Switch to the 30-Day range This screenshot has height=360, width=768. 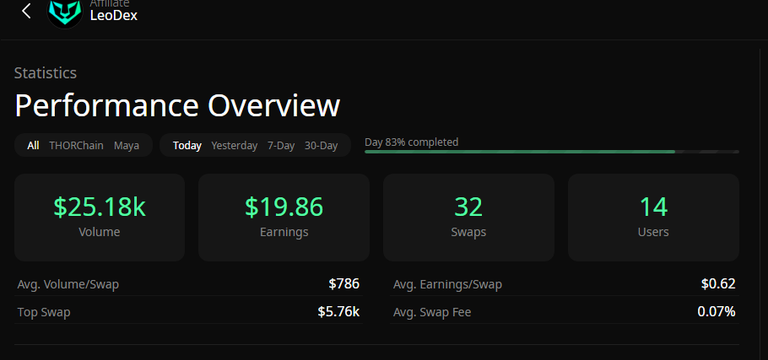coord(321,145)
